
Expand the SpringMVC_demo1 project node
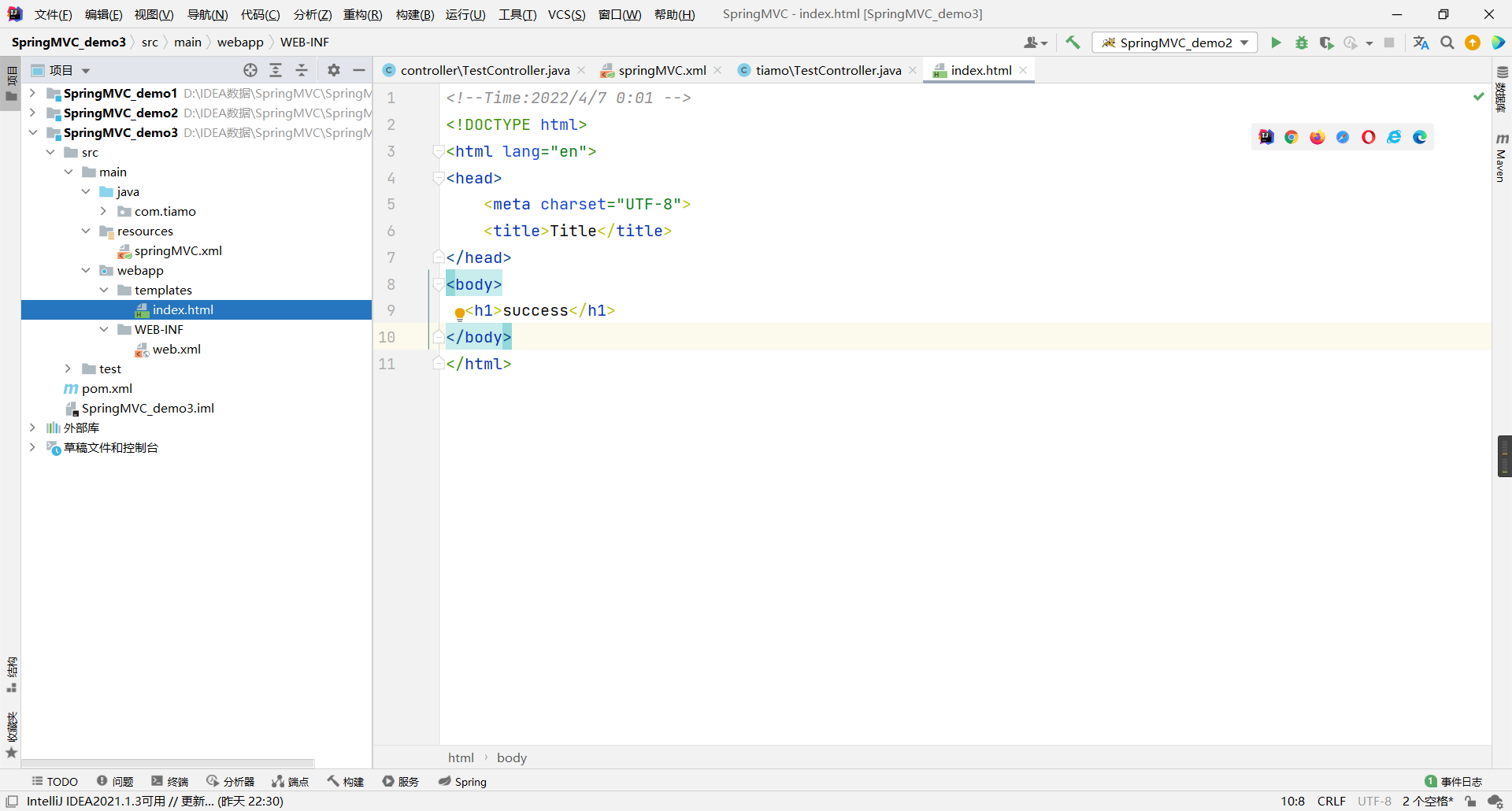[x=31, y=93]
